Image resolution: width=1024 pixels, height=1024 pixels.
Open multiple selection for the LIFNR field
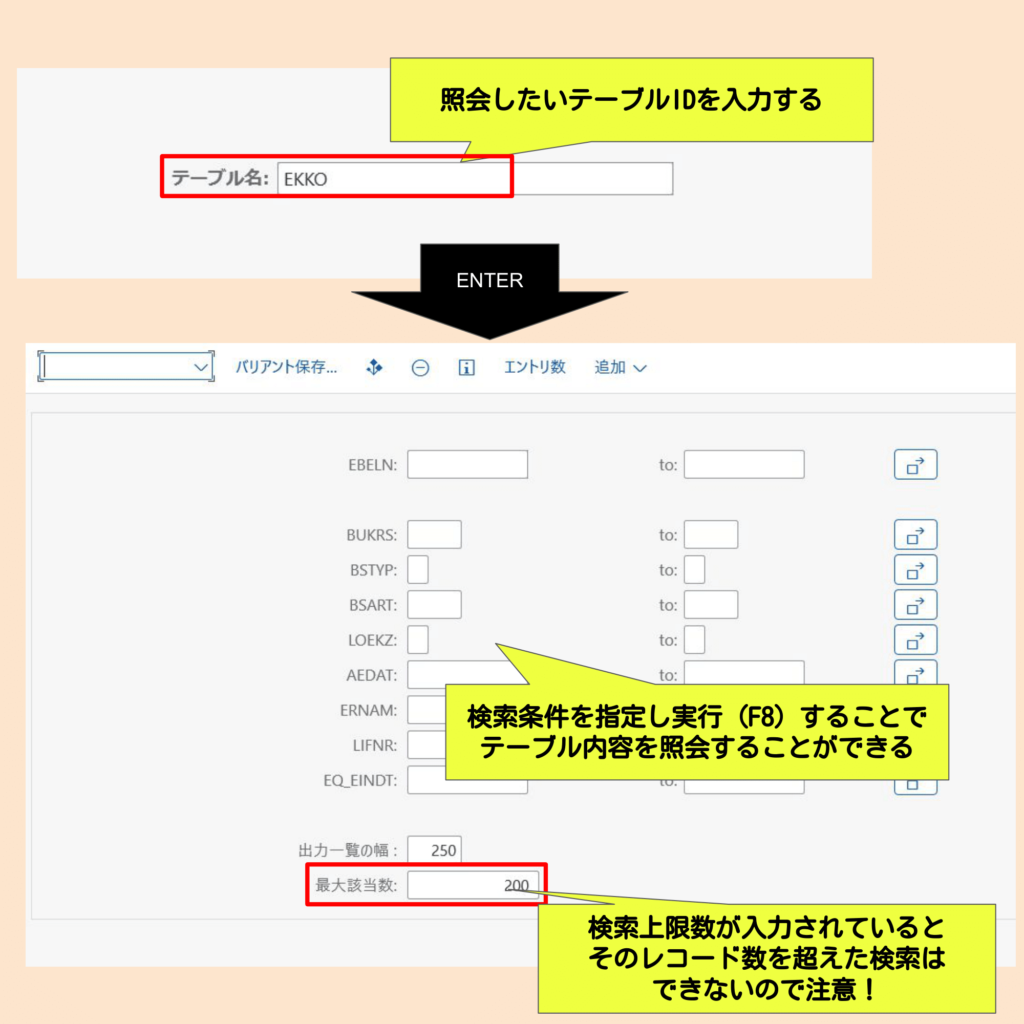[x=915, y=743]
